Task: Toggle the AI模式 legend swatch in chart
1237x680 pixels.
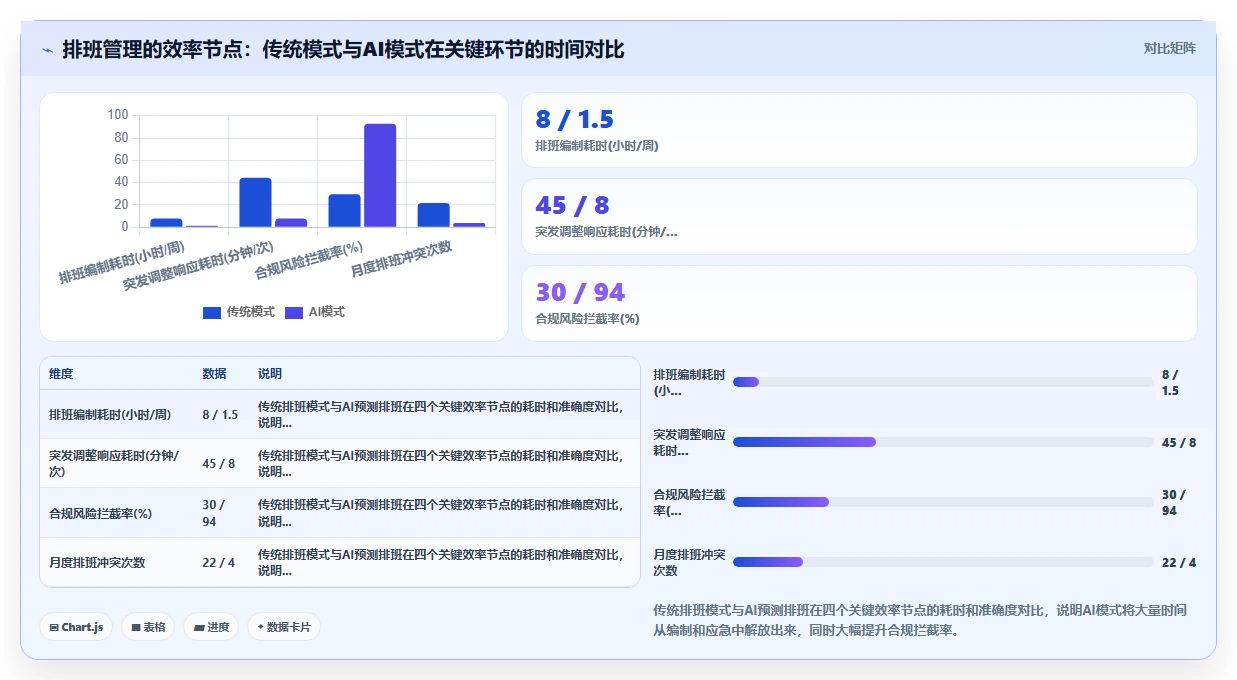Action: (295, 312)
